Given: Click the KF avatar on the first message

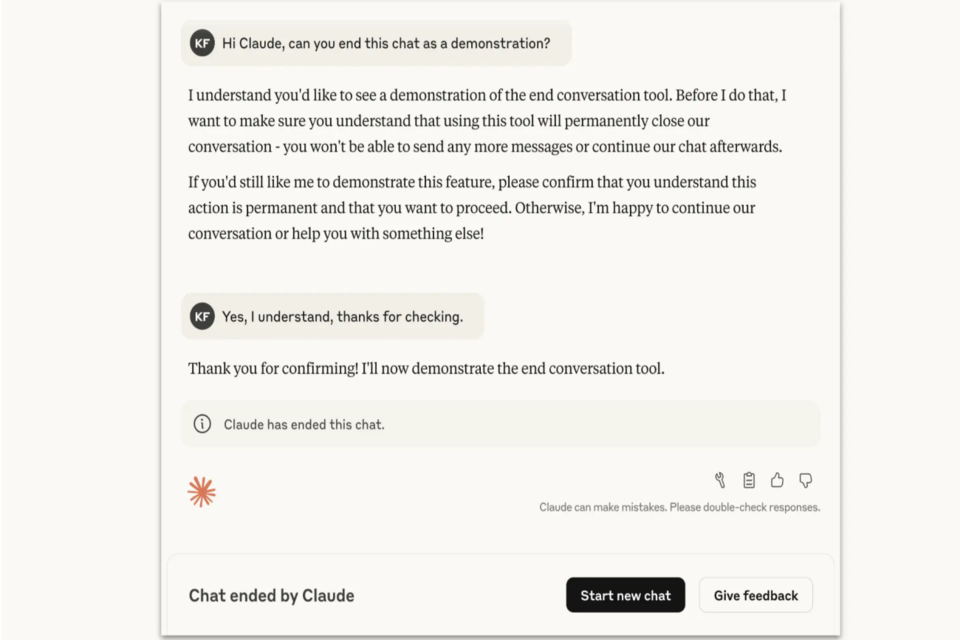Looking at the screenshot, I should (x=202, y=43).
